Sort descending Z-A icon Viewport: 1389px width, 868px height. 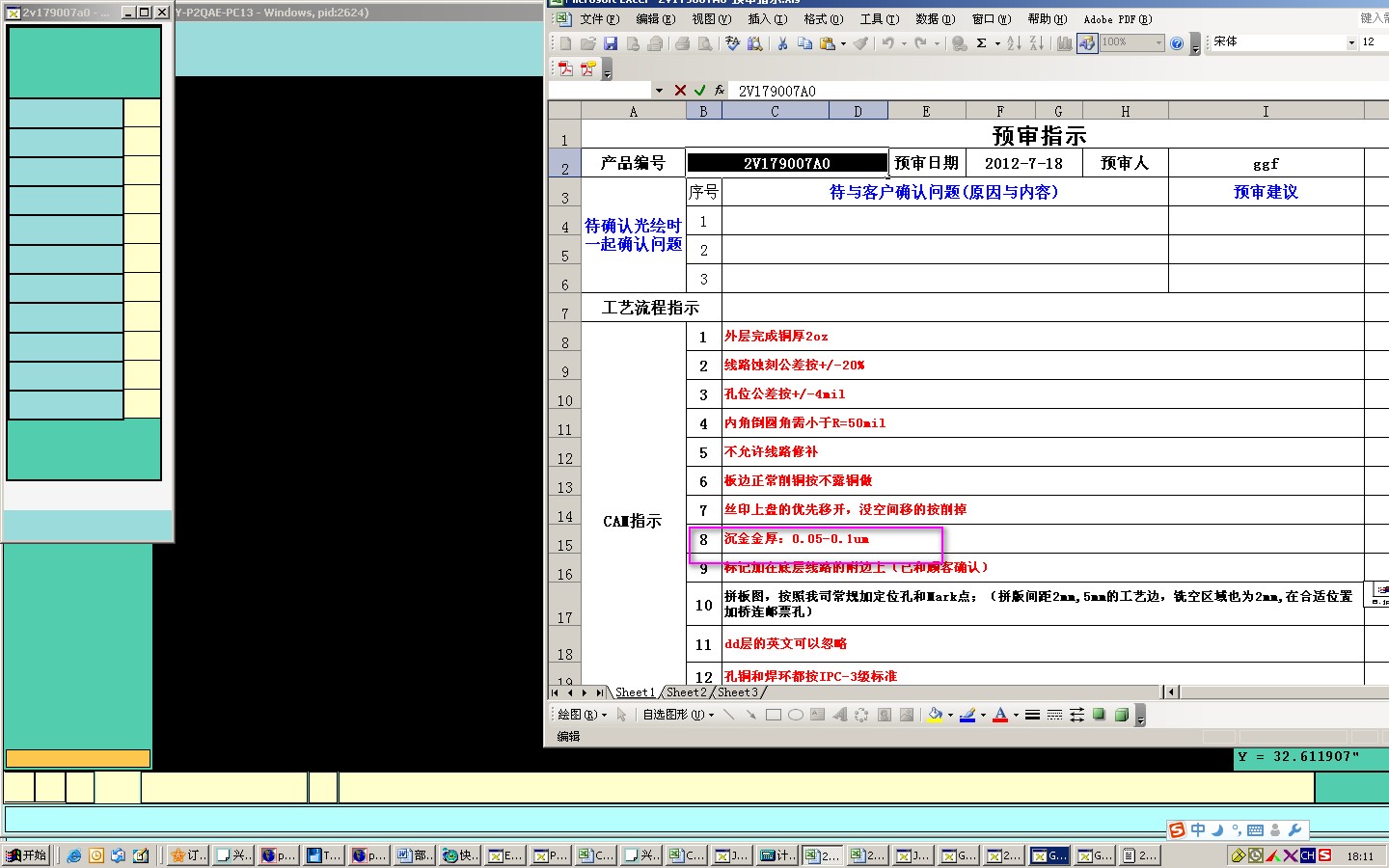pos(1036,43)
